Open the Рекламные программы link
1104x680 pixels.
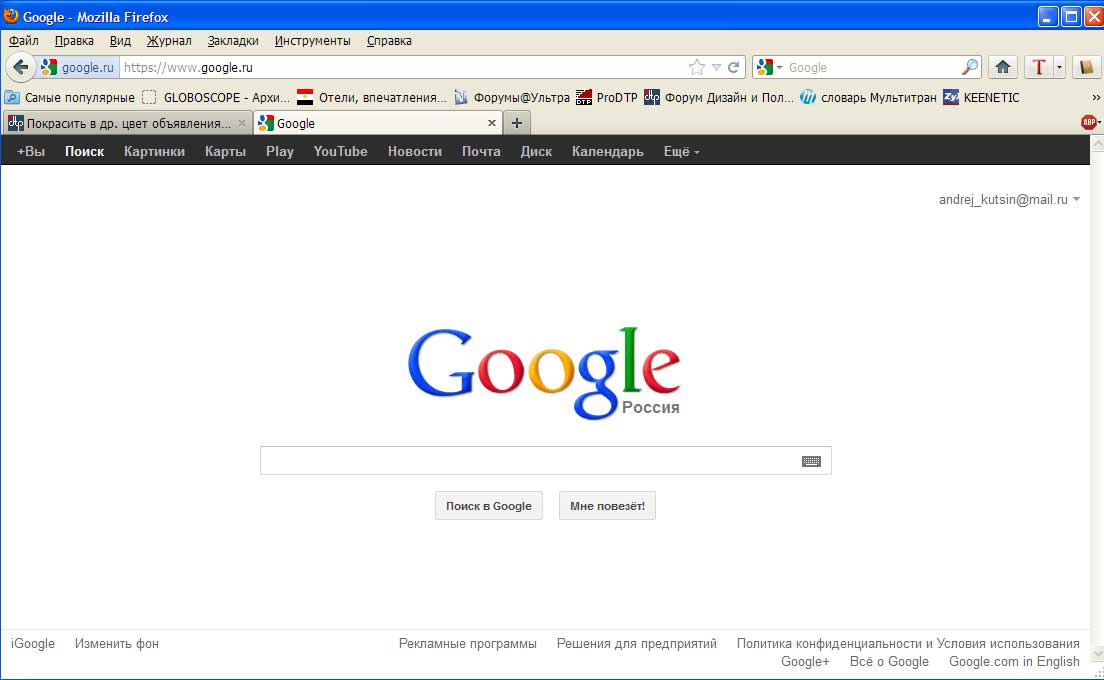(468, 643)
